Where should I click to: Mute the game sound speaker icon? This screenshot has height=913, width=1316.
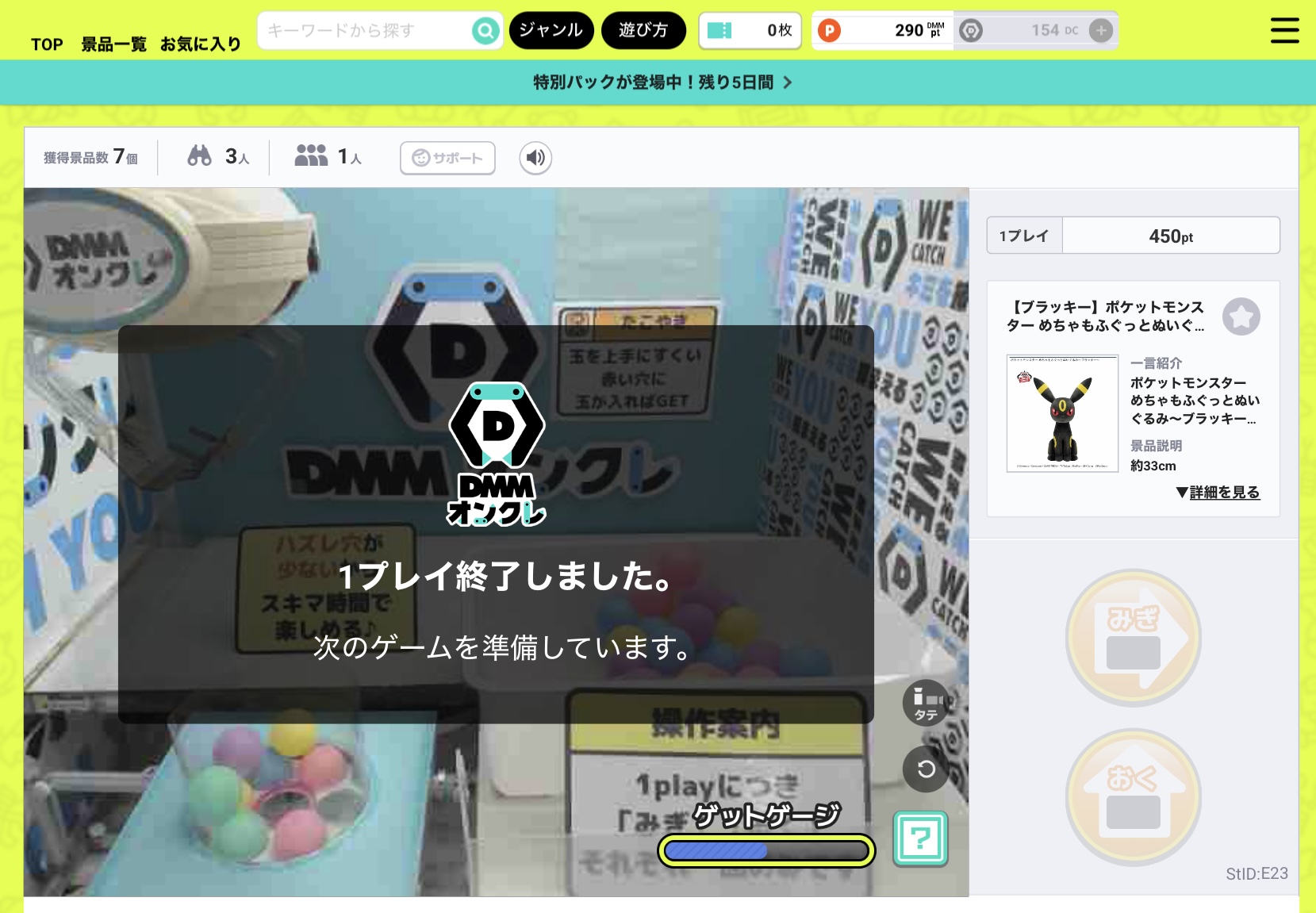[535, 158]
